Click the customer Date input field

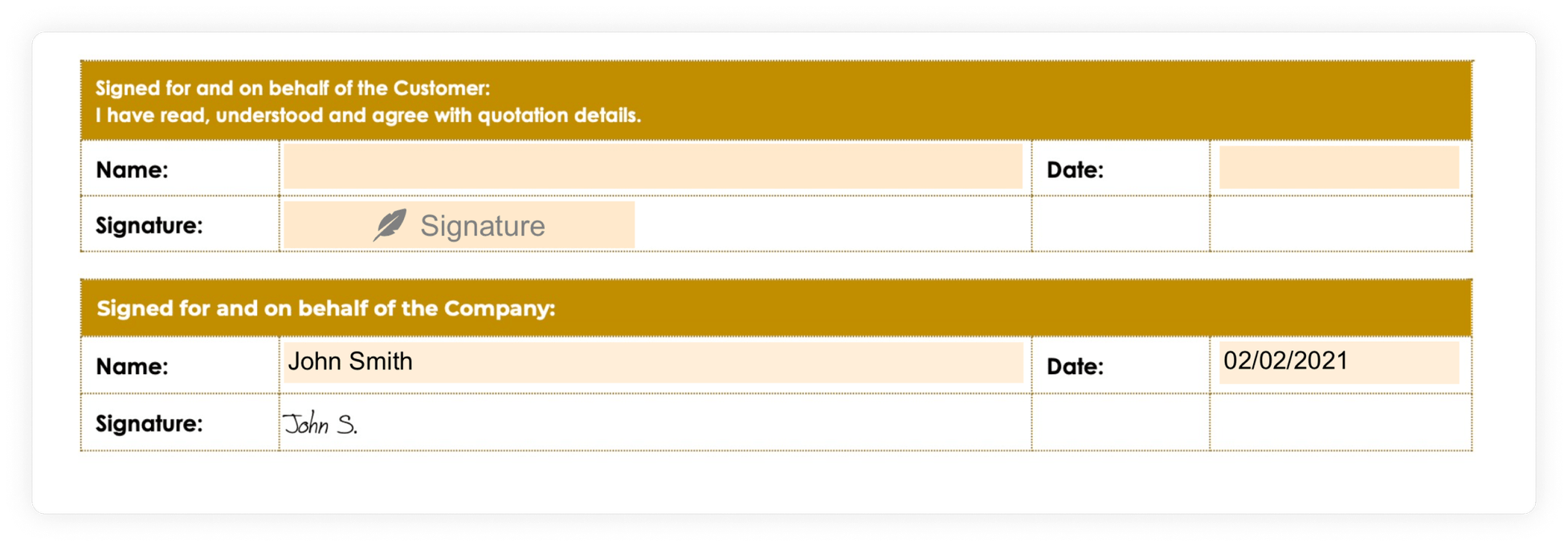click(x=1339, y=167)
